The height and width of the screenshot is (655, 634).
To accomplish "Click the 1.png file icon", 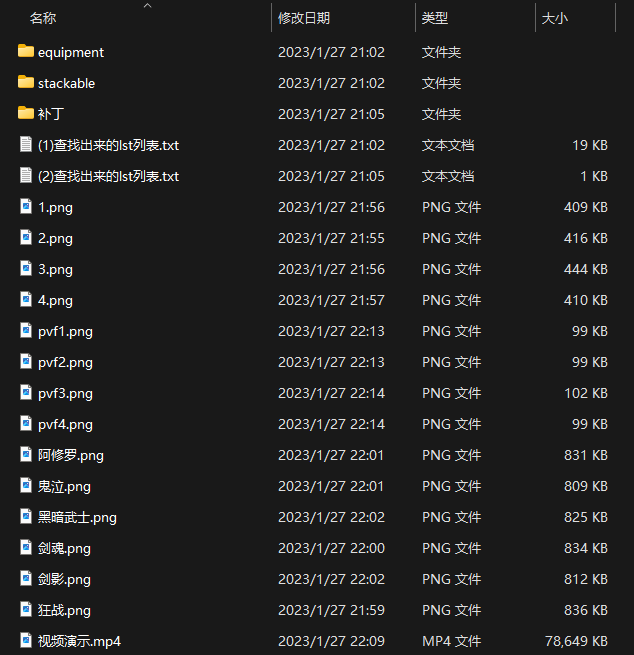I will (26, 206).
